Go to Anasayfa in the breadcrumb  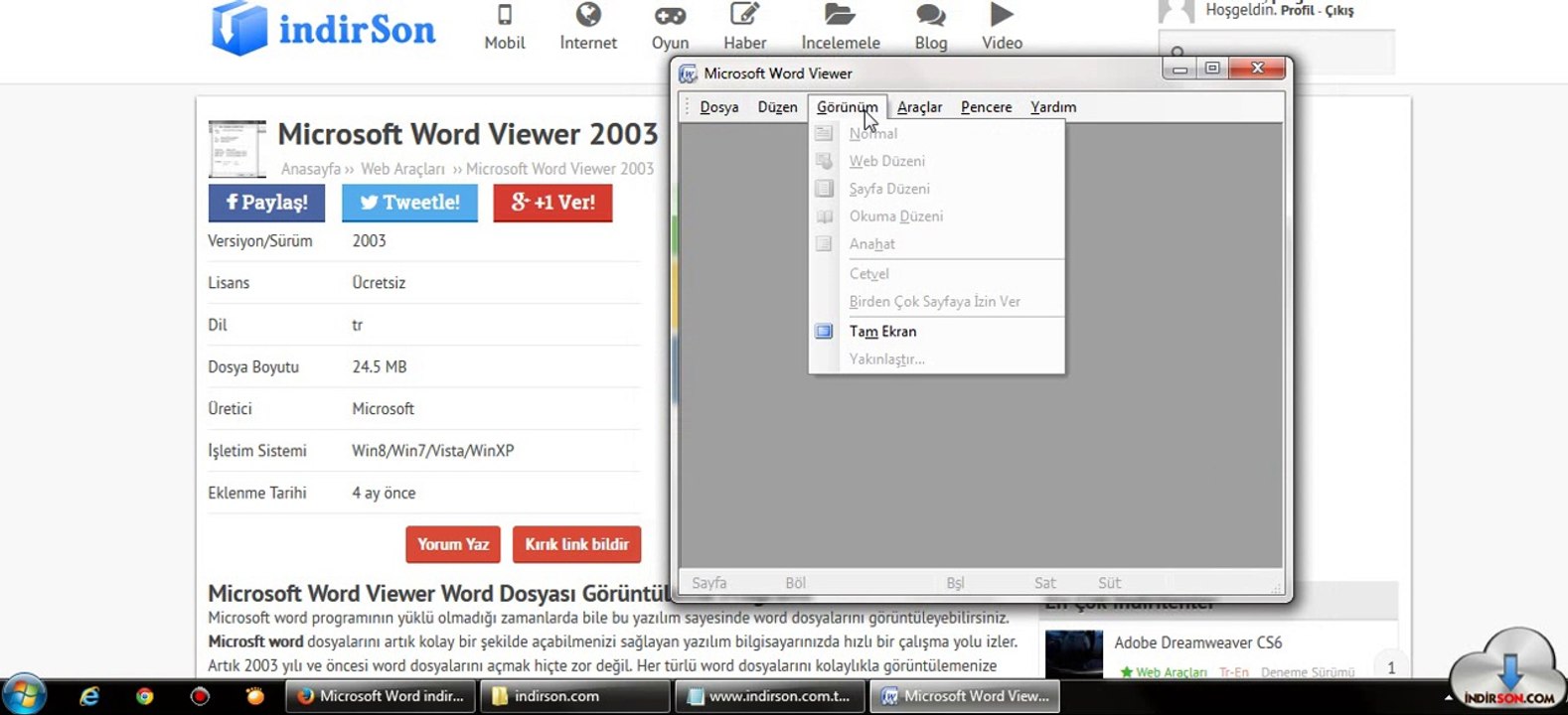[310, 169]
